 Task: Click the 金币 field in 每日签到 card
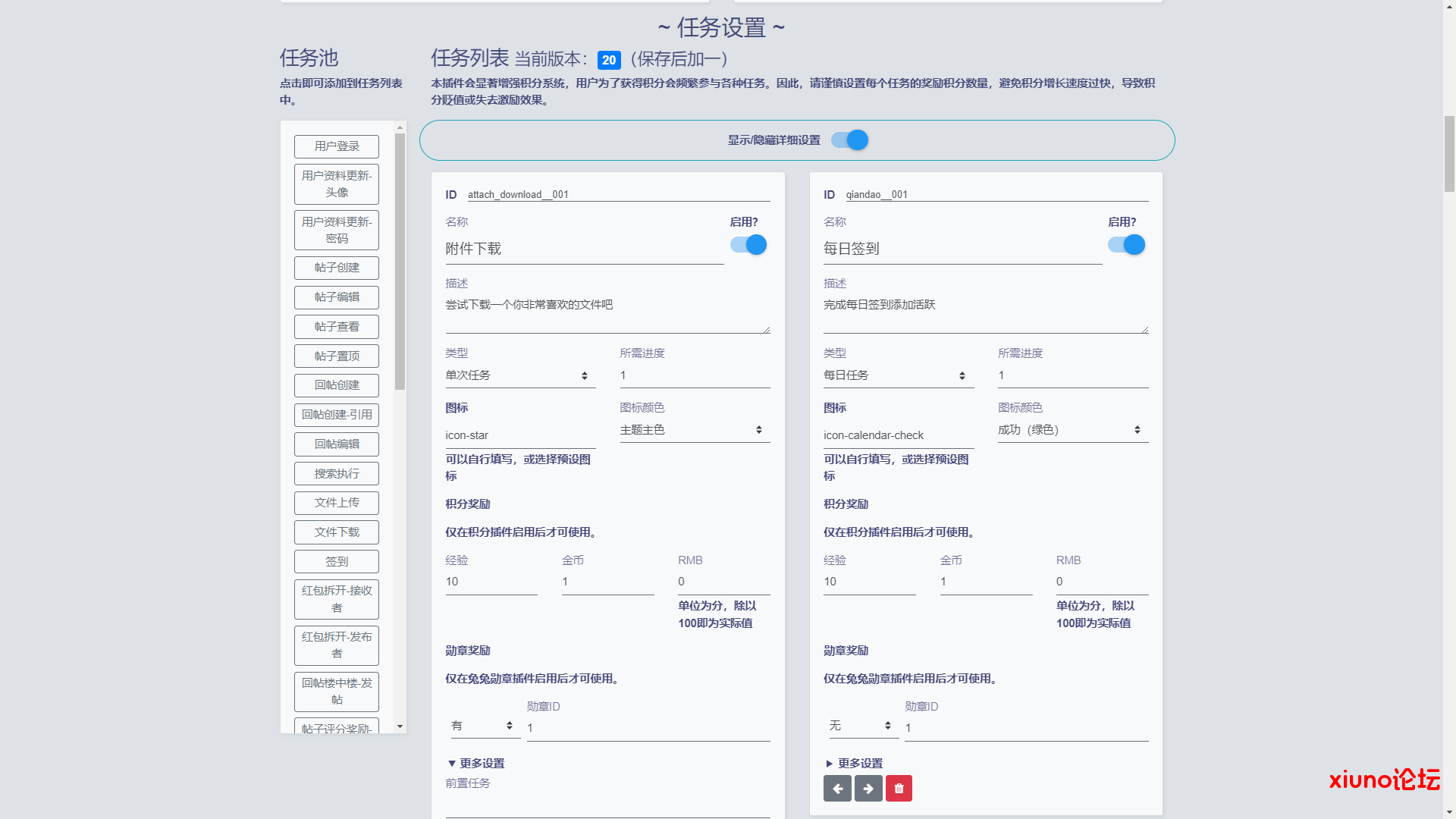(986, 582)
